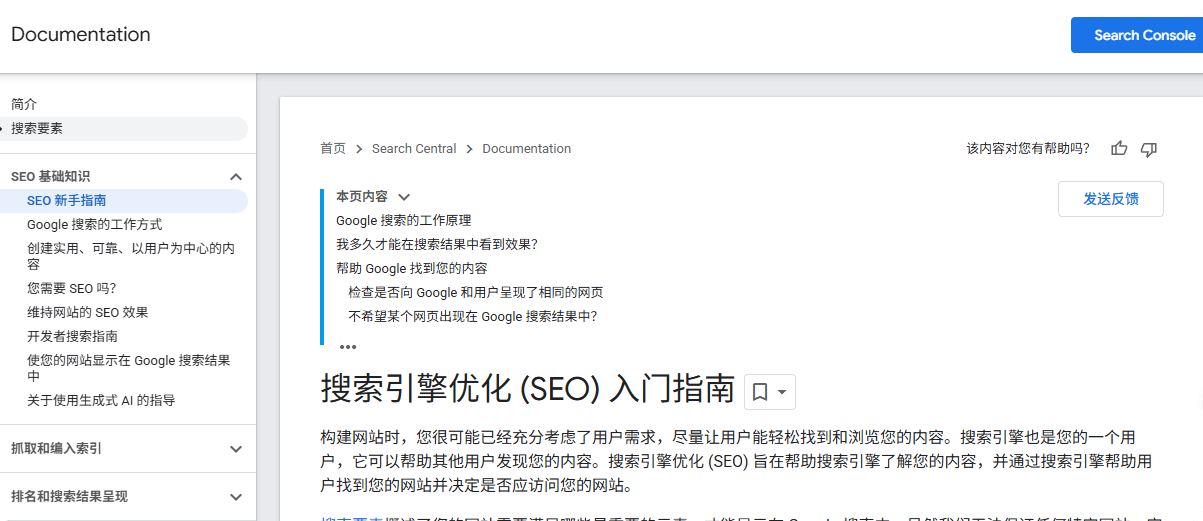1203x521 pixels.
Task: Click the 发送反馈 button
Action: click(1110, 199)
